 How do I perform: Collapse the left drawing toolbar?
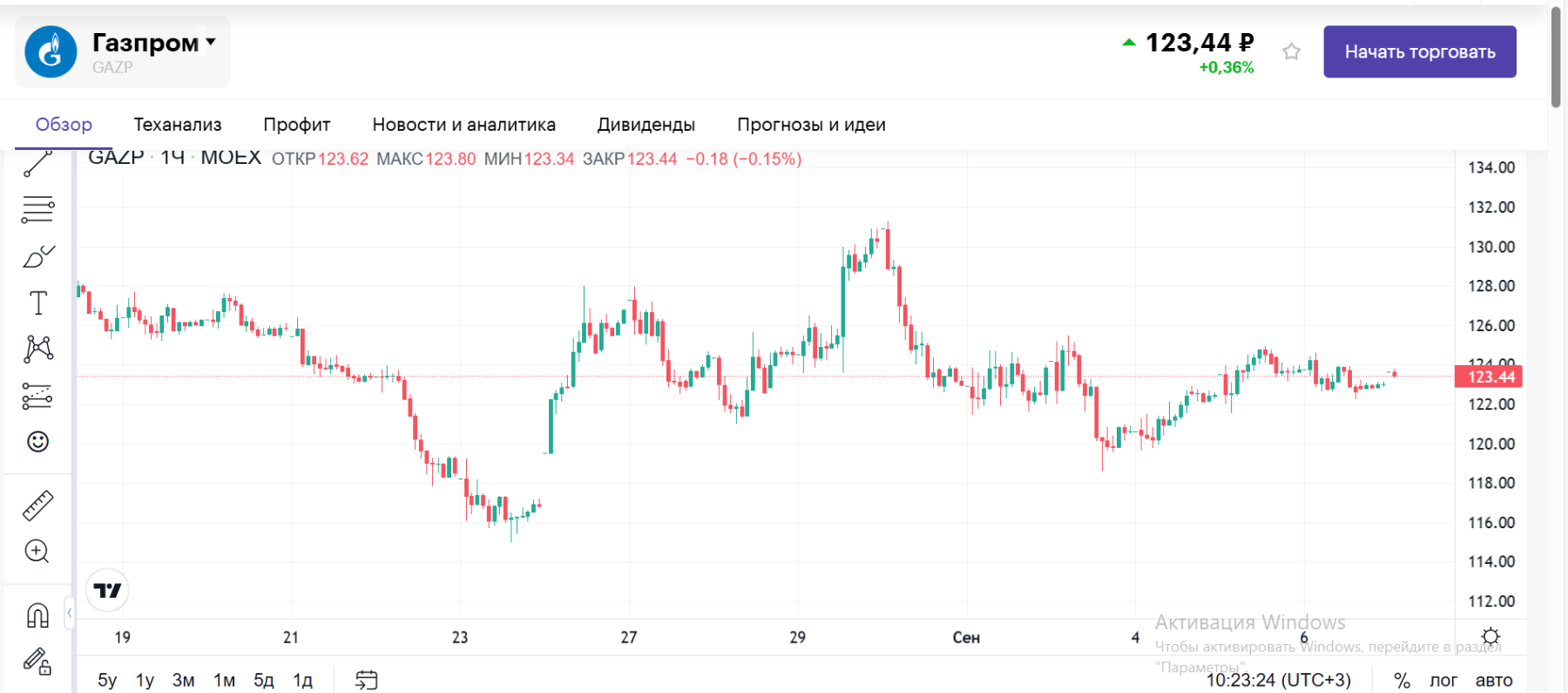click(x=70, y=613)
